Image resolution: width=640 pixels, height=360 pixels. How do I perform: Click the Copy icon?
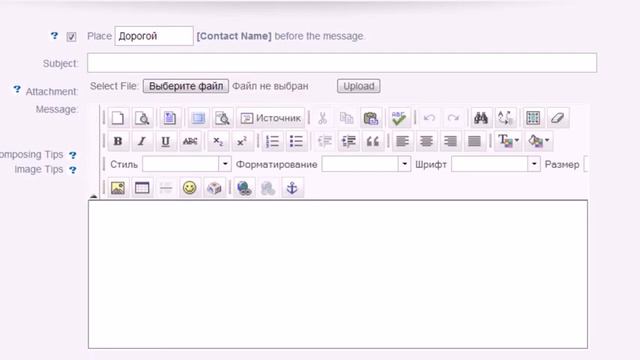tap(346, 118)
